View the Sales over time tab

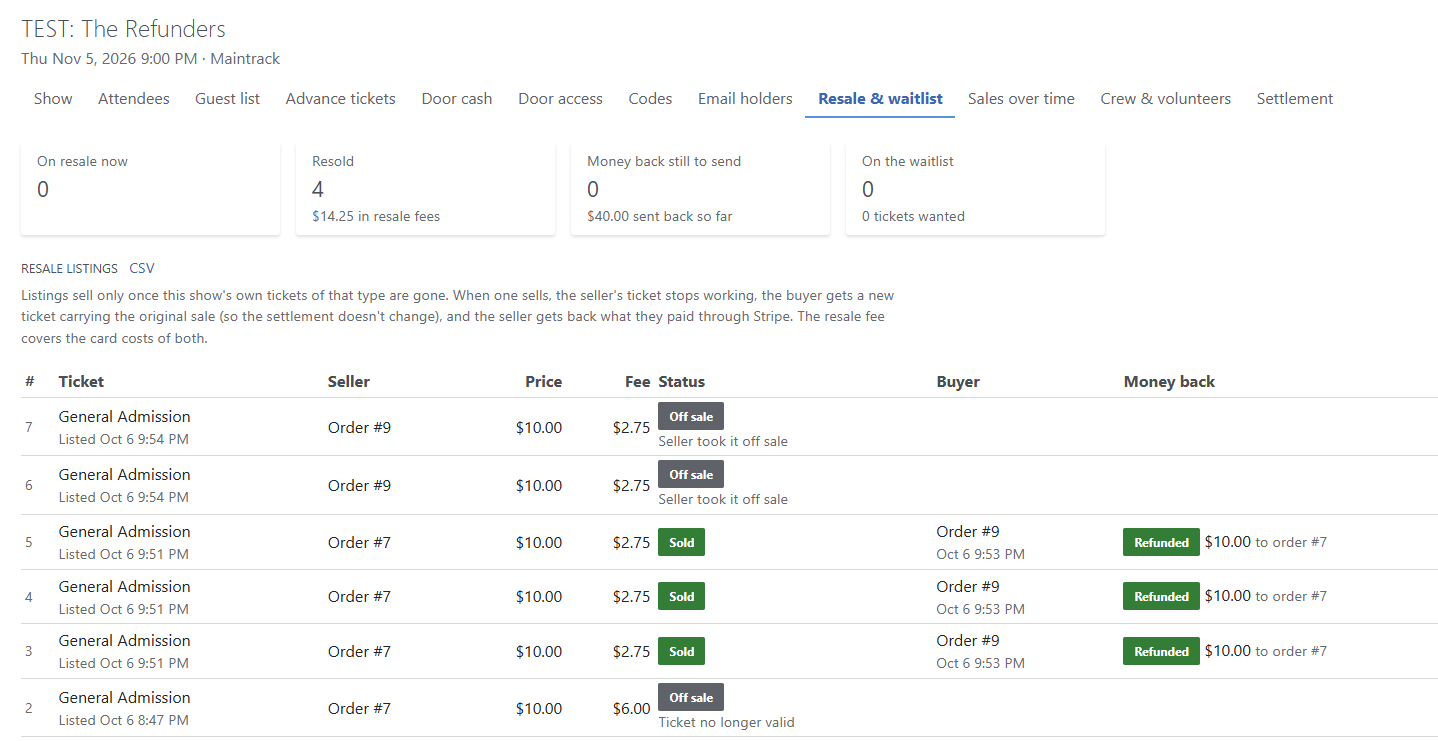[x=1021, y=99]
